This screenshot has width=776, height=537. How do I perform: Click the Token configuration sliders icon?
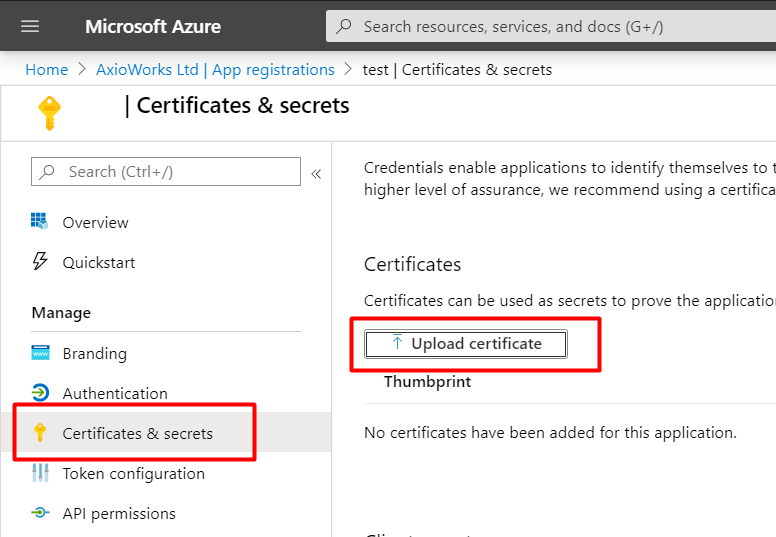click(40, 473)
